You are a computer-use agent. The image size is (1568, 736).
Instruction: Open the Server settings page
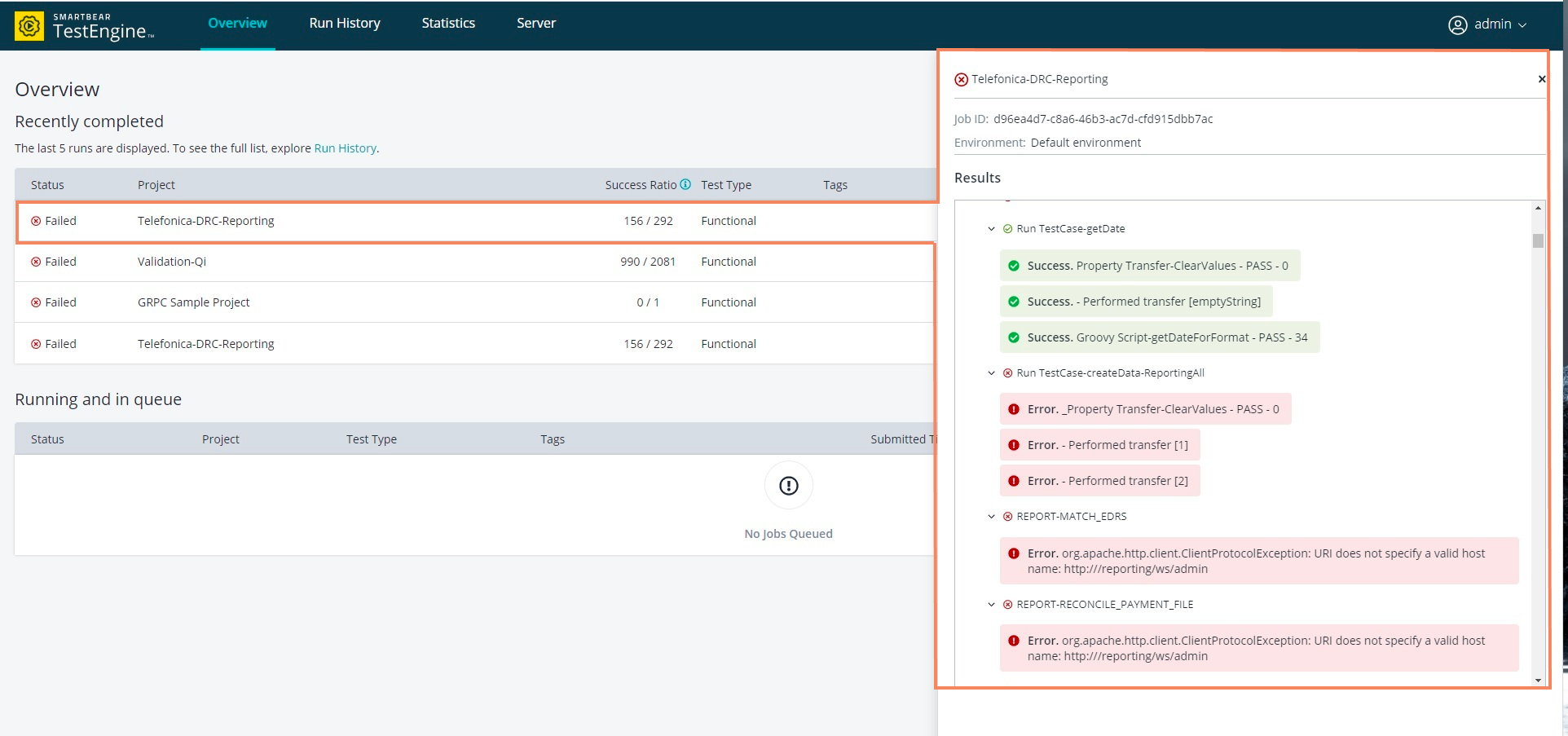coord(535,23)
